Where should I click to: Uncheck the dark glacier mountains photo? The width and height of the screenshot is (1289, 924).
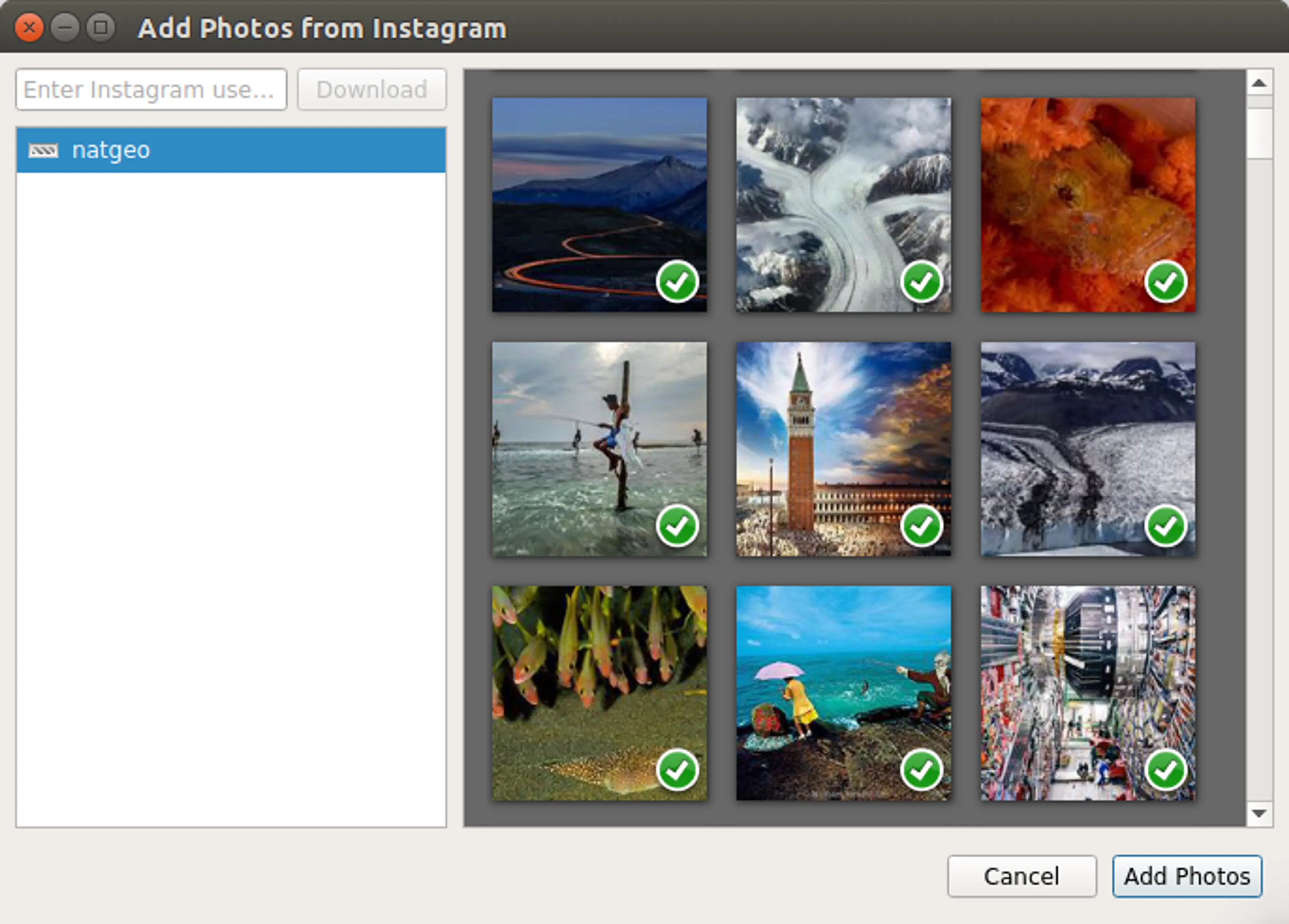[1165, 526]
